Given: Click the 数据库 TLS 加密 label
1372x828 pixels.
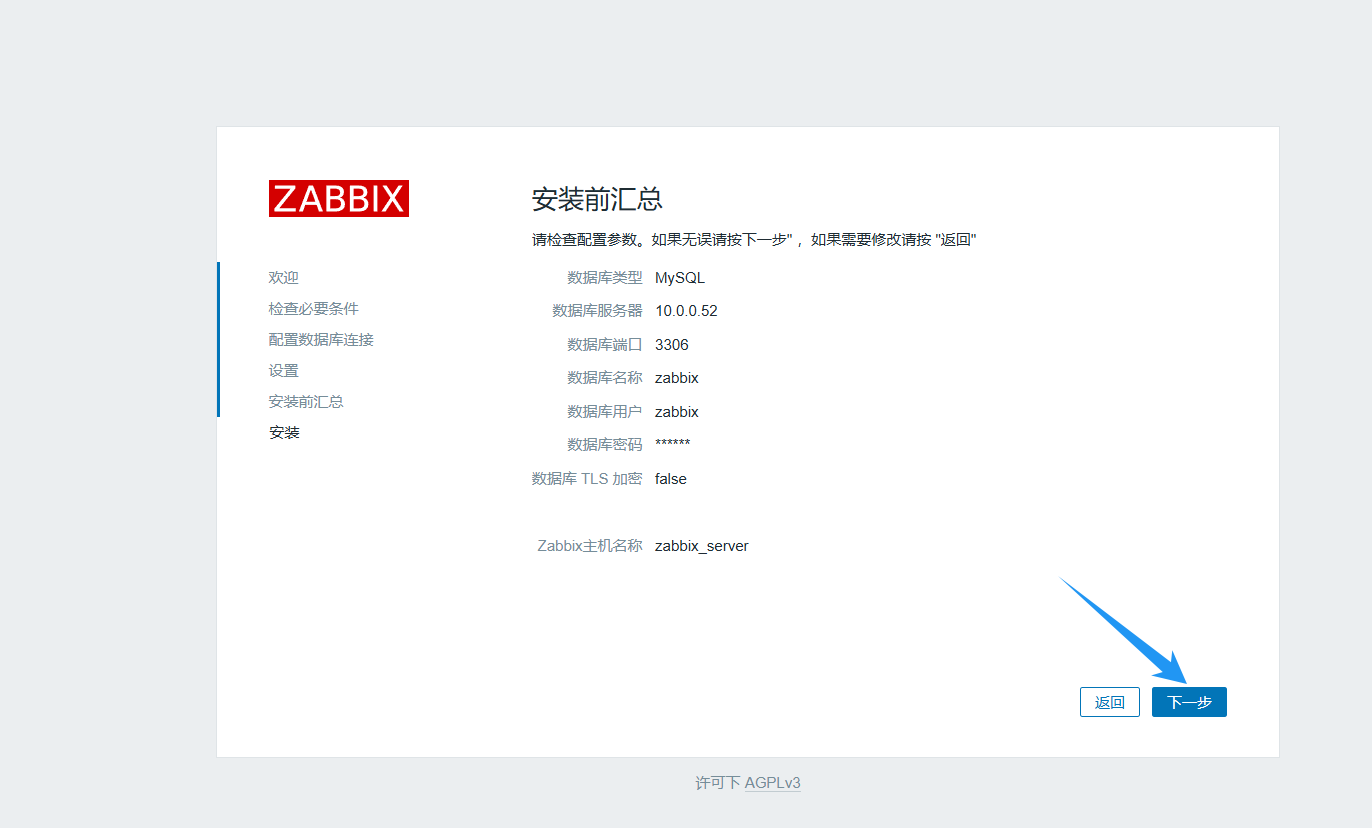Looking at the screenshot, I should click(587, 479).
